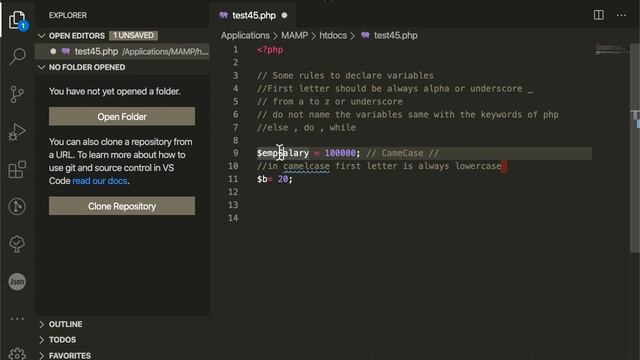Click line number 9 in gutter
The image size is (640, 360).
236,153
